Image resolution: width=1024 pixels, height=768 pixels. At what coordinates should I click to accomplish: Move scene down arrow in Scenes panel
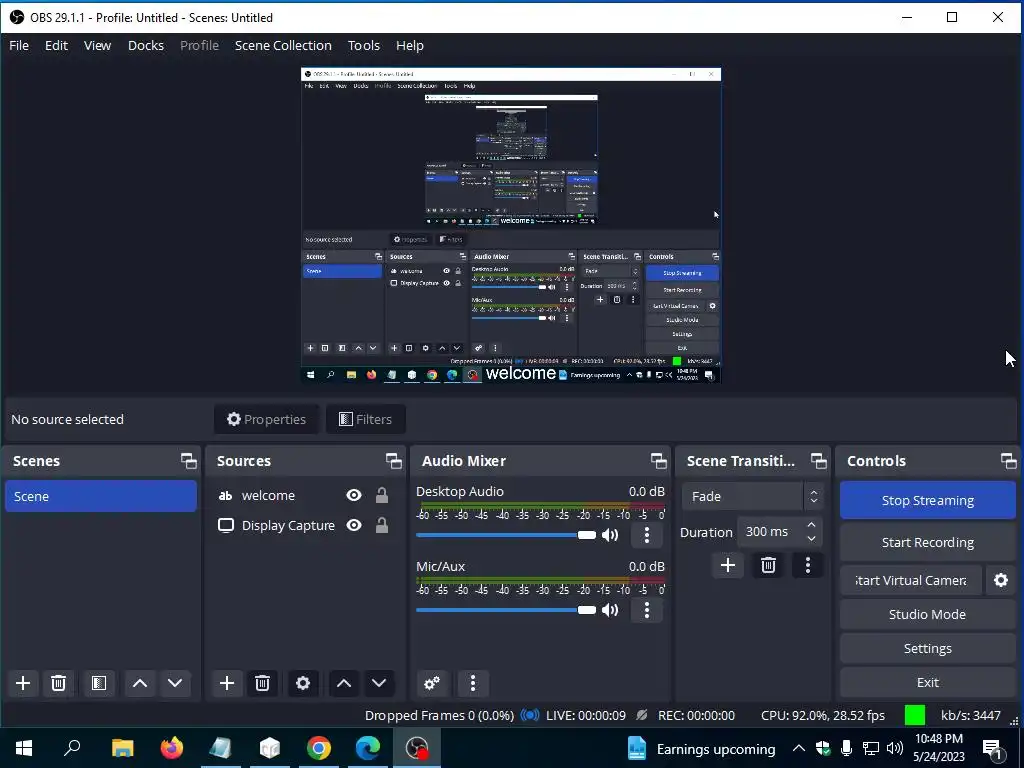point(175,683)
